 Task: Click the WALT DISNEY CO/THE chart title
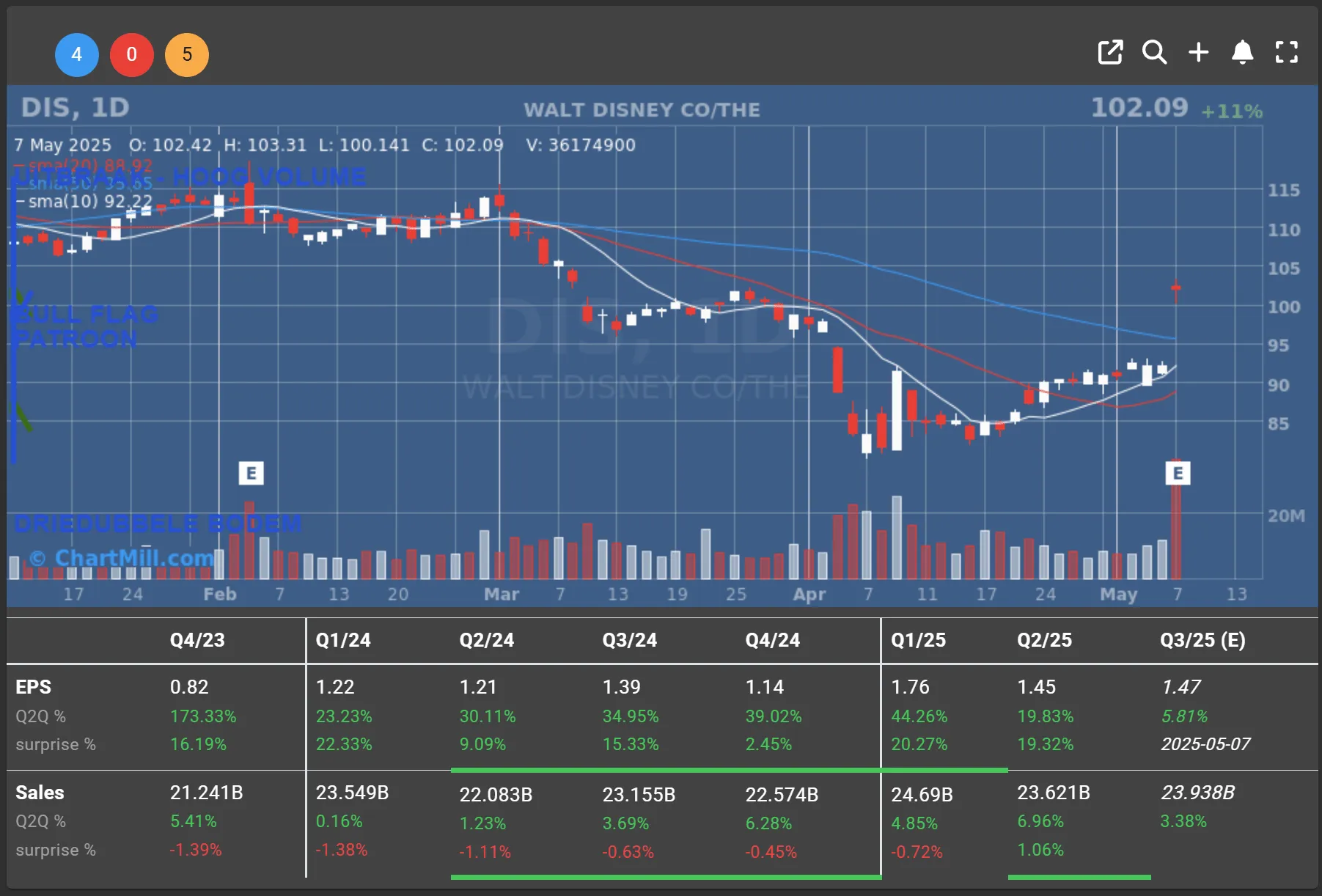click(642, 110)
